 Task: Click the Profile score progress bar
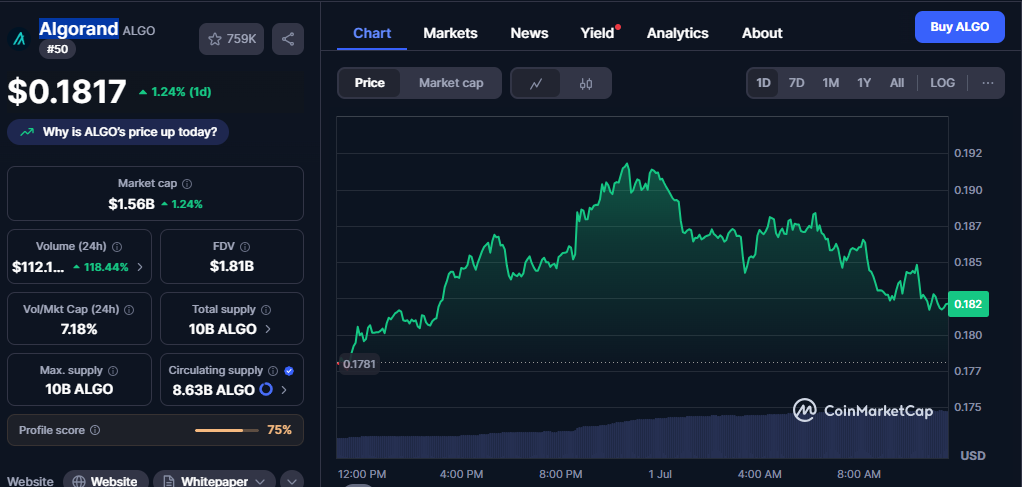[x=227, y=430]
